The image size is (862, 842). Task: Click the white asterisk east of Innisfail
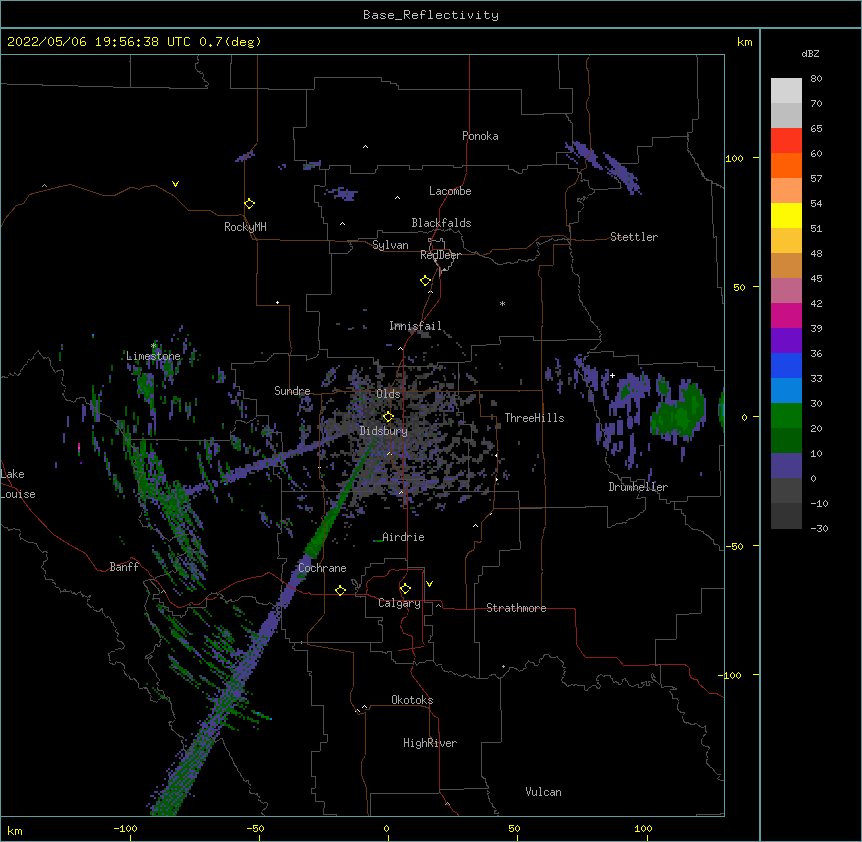tap(502, 303)
